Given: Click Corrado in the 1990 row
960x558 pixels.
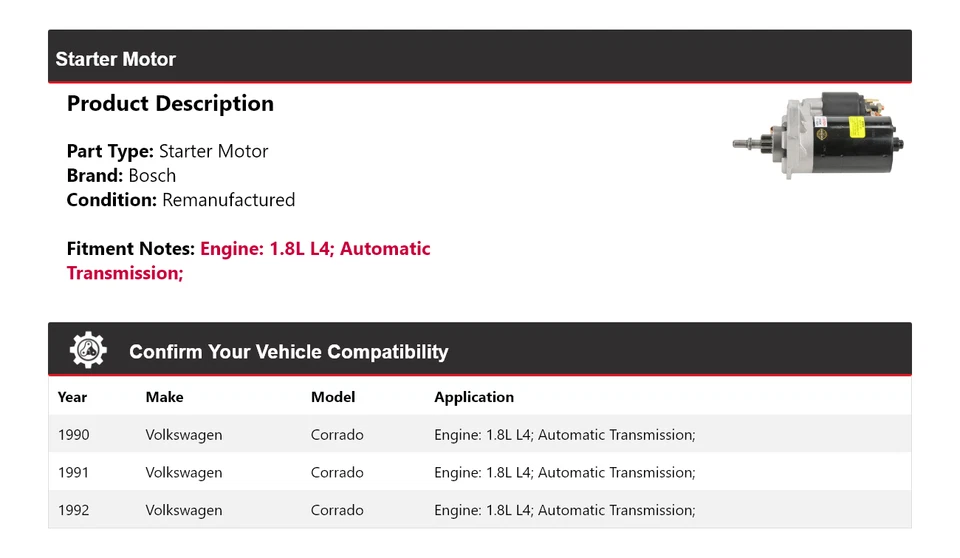Looking at the screenshot, I should click(337, 435).
